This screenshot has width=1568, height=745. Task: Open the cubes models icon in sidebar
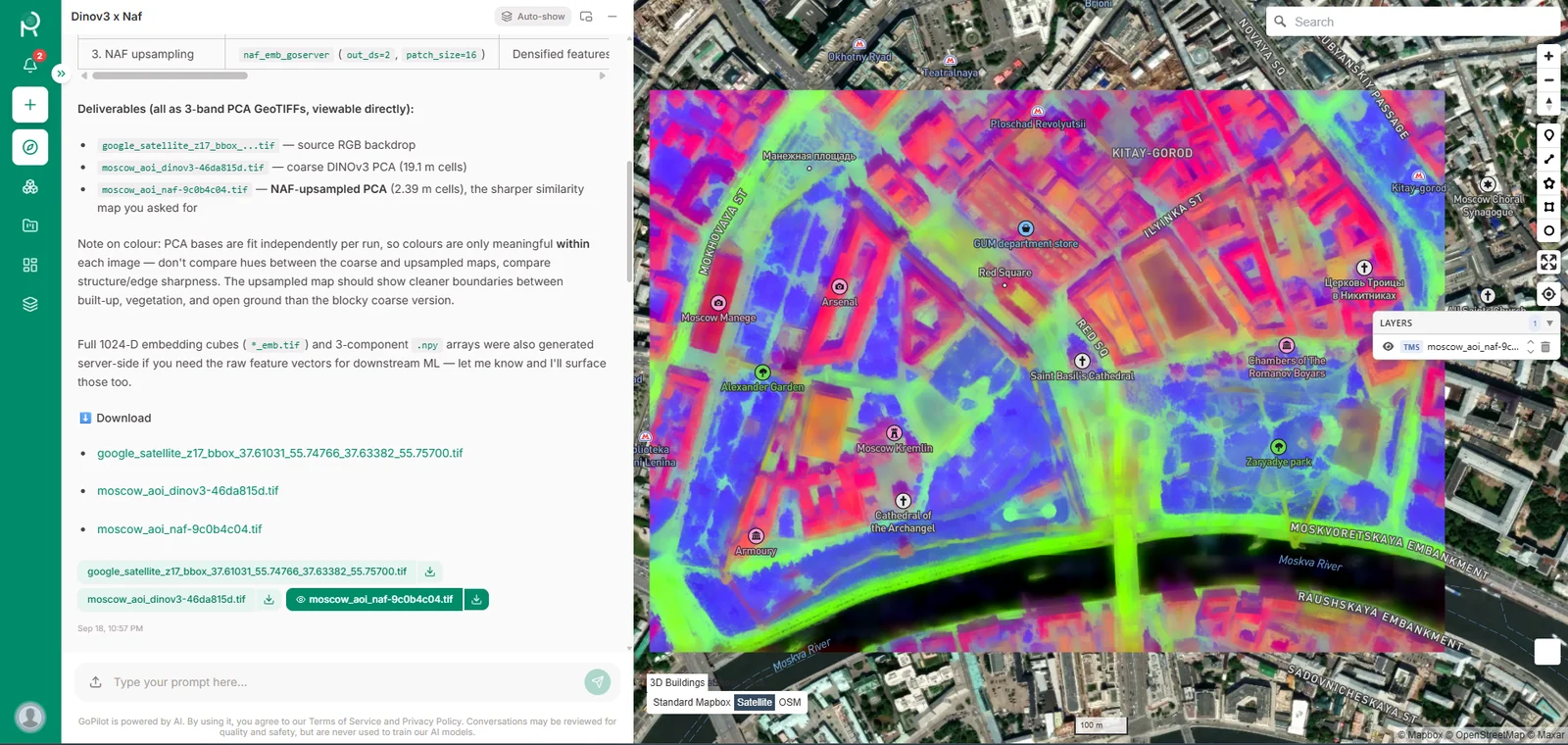pos(30,186)
